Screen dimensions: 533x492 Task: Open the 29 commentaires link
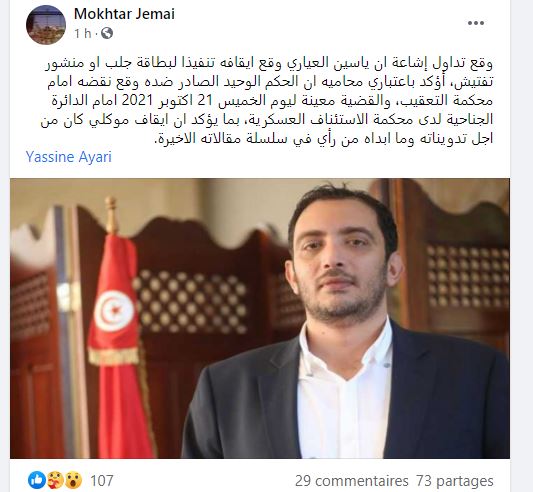(352, 481)
